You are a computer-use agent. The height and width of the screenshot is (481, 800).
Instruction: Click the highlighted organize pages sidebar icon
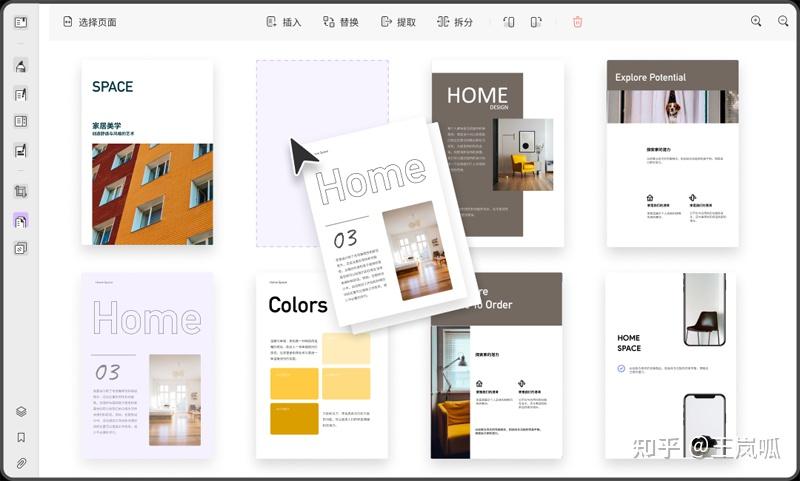pyautogui.click(x=20, y=221)
